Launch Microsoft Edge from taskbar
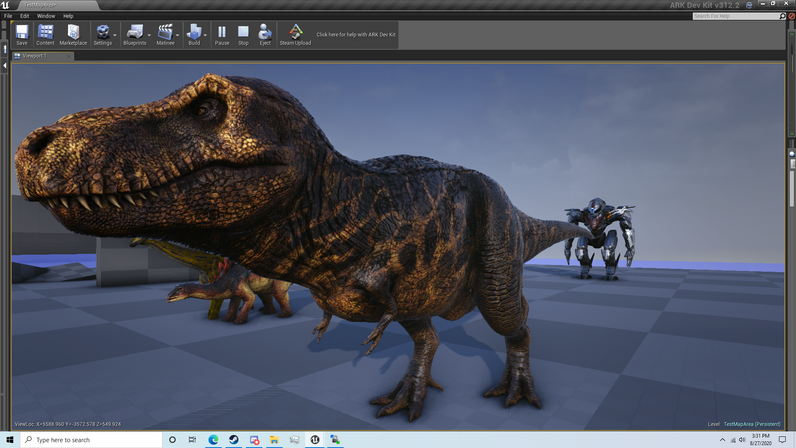The height and width of the screenshot is (448, 796). click(213, 439)
